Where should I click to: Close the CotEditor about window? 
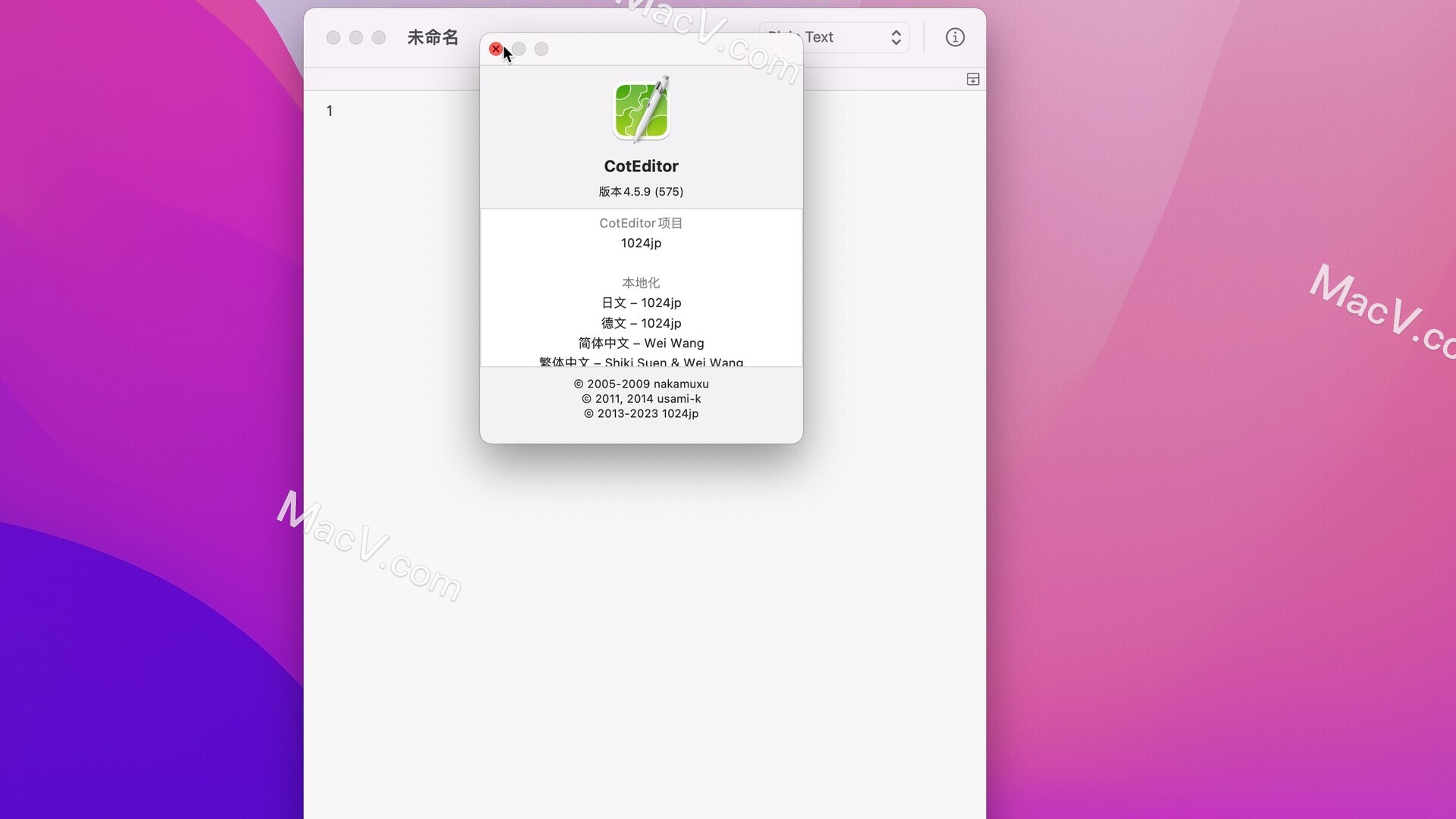coord(496,49)
